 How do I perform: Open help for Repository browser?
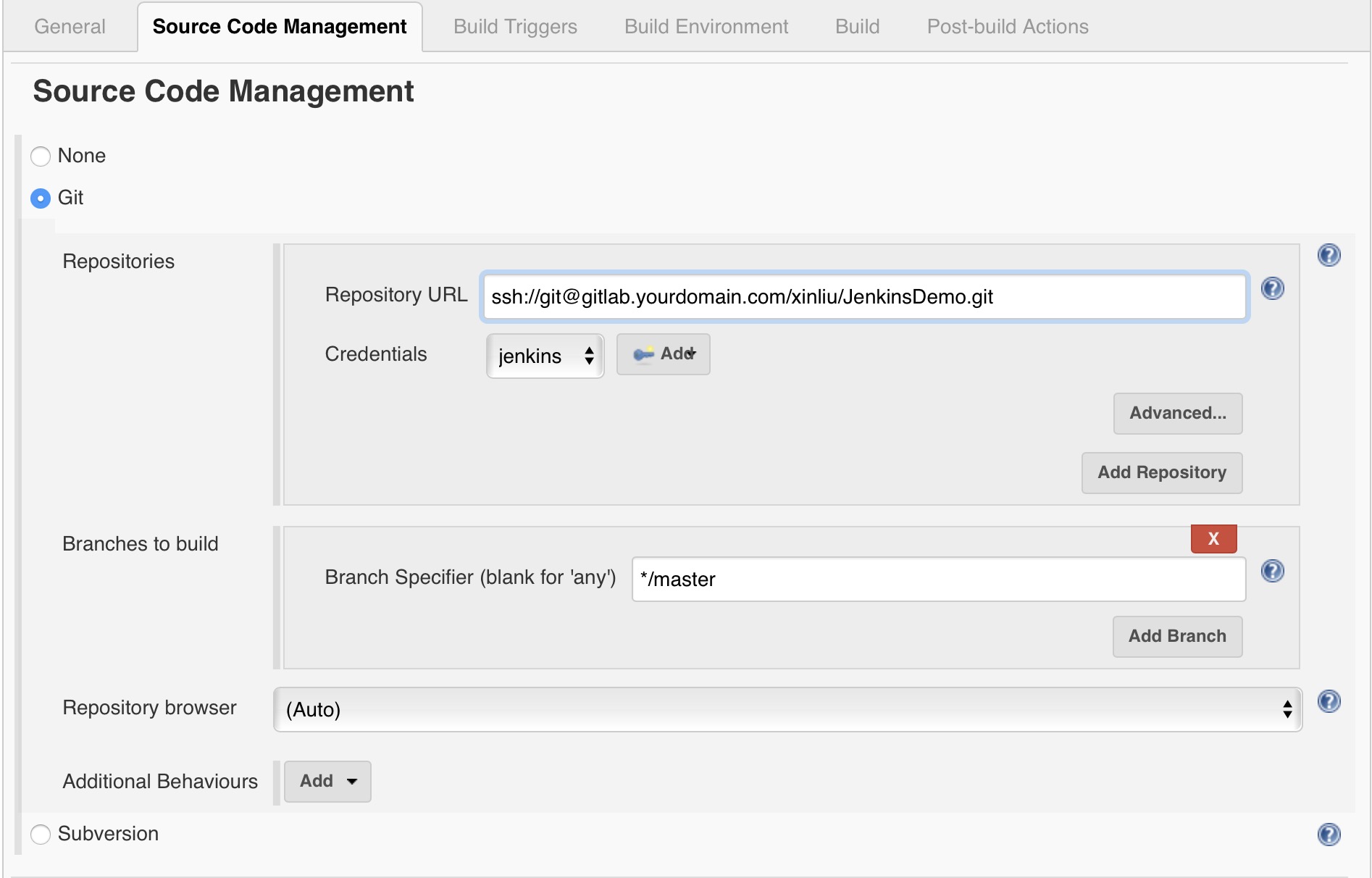pyautogui.click(x=1329, y=701)
